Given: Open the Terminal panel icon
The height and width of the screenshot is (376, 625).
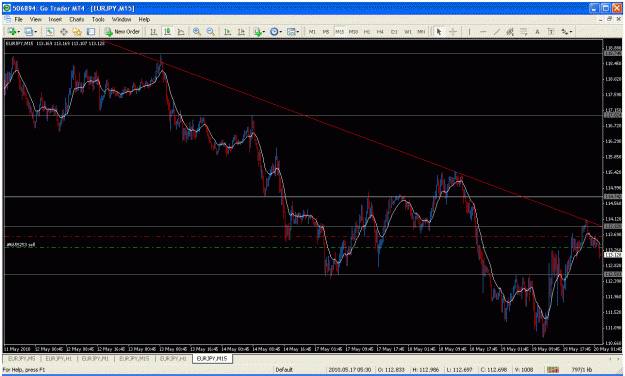Looking at the screenshot, I should [x=91, y=31].
